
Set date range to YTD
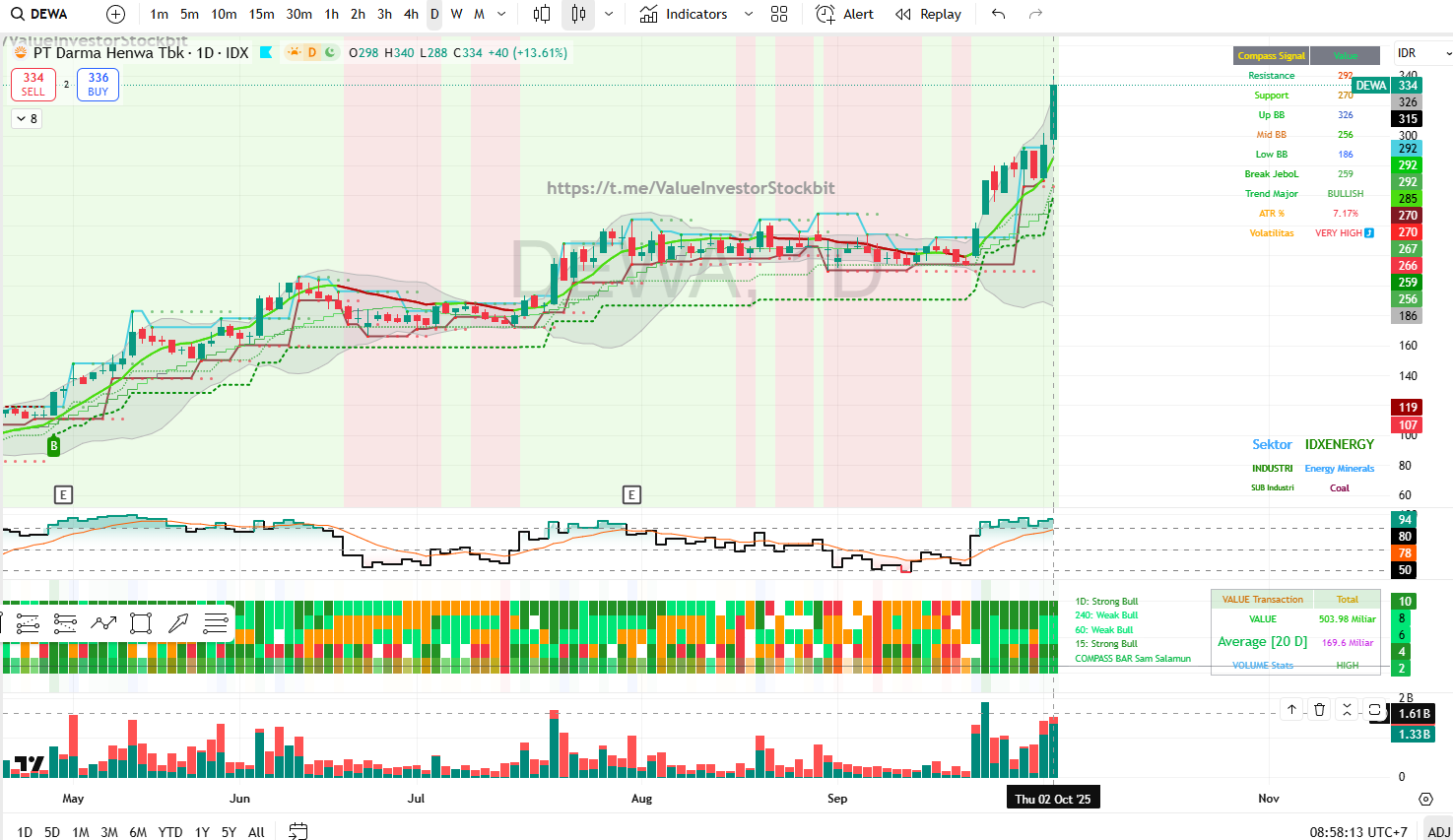170,832
